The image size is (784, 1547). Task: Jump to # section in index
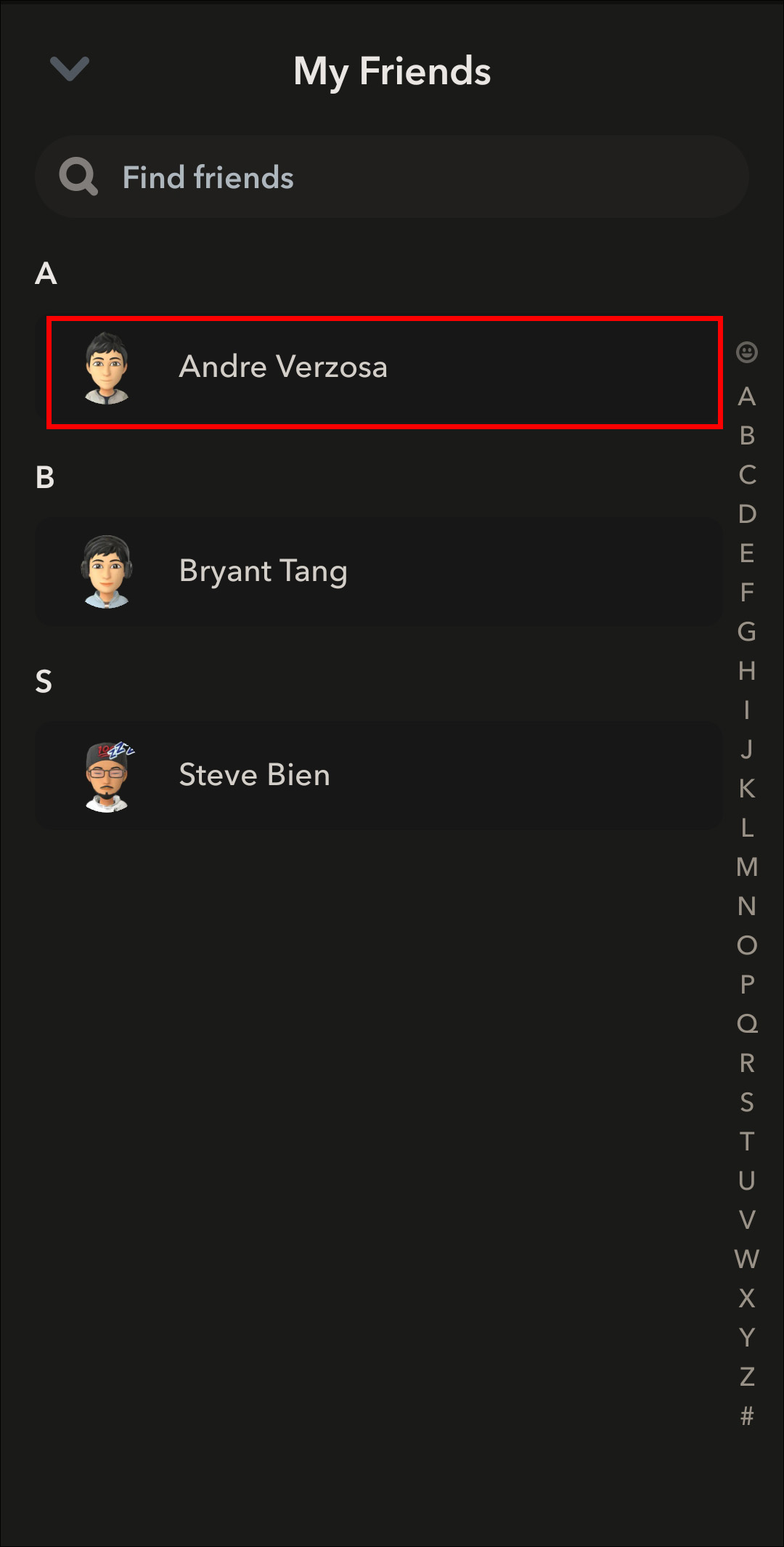747,1416
